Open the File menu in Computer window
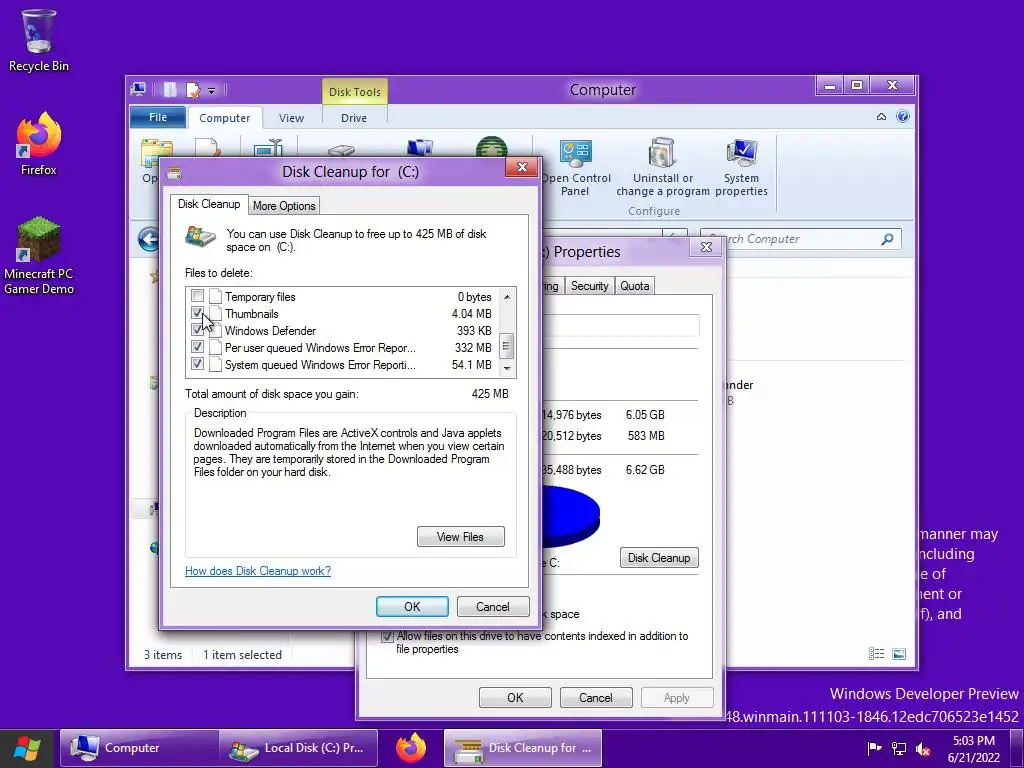Viewport: 1024px width, 768px height. tap(158, 118)
